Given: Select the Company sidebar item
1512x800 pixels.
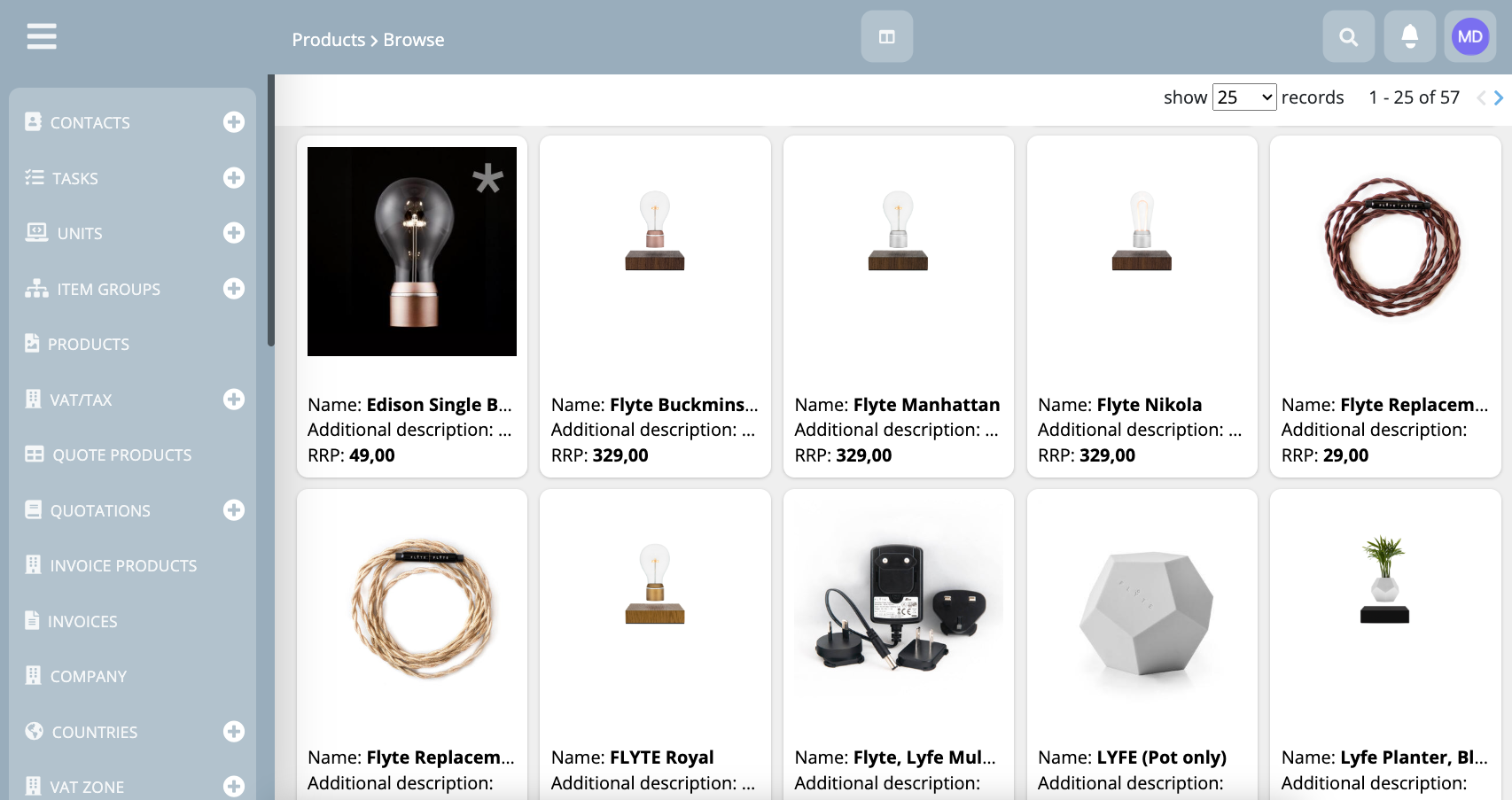Looking at the screenshot, I should click(x=88, y=677).
